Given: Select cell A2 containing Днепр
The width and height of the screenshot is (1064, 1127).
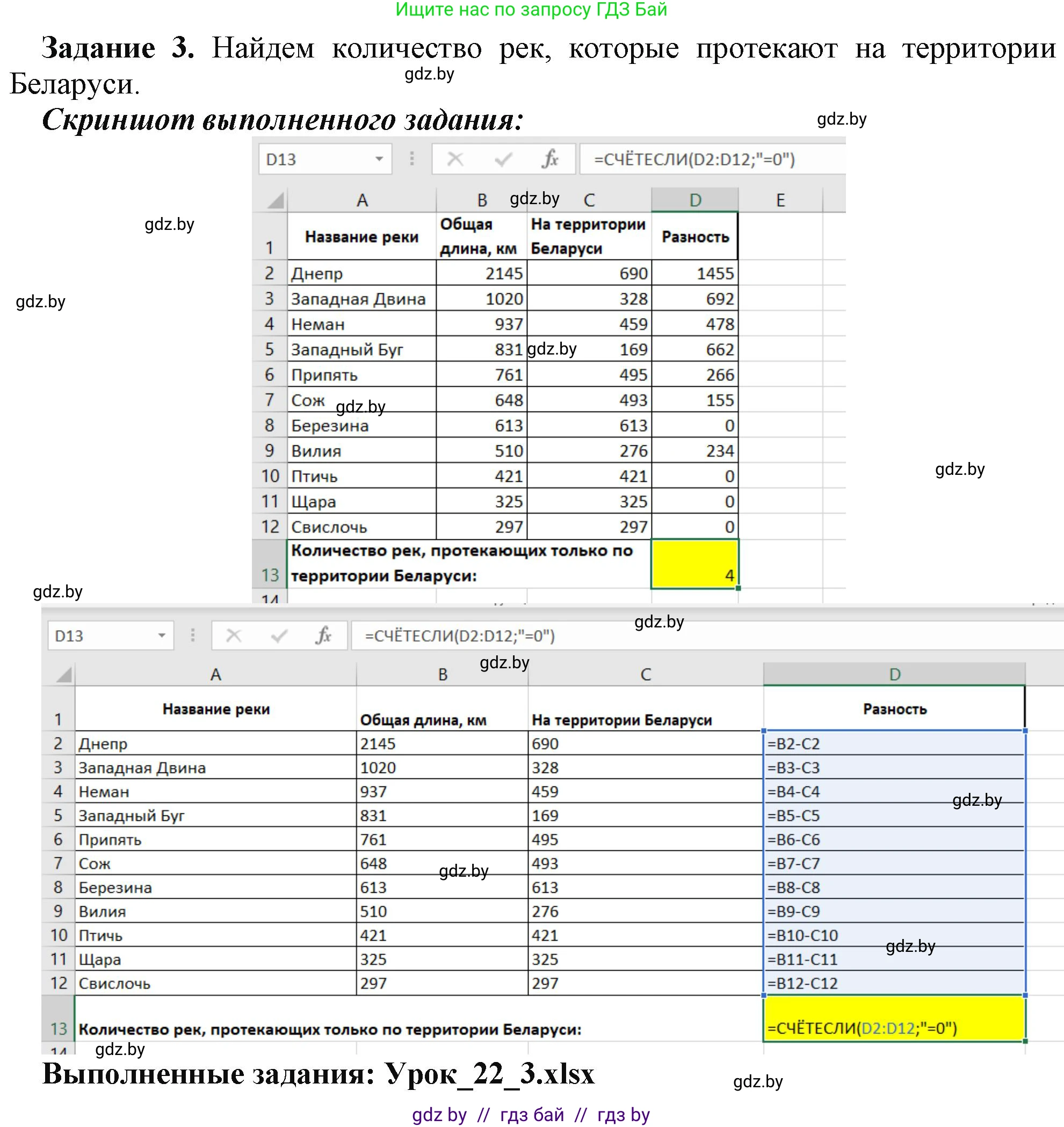Looking at the screenshot, I should [363, 273].
